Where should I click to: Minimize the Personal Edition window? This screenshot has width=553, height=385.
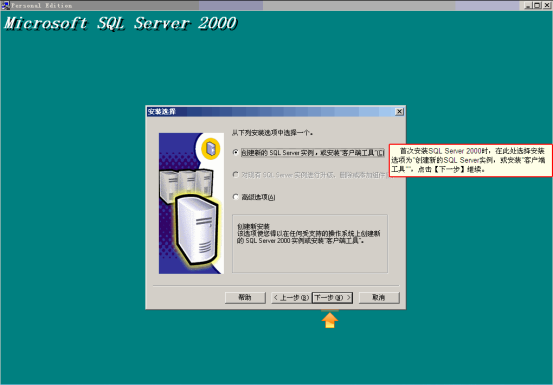pyautogui.click(x=528, y=5)
